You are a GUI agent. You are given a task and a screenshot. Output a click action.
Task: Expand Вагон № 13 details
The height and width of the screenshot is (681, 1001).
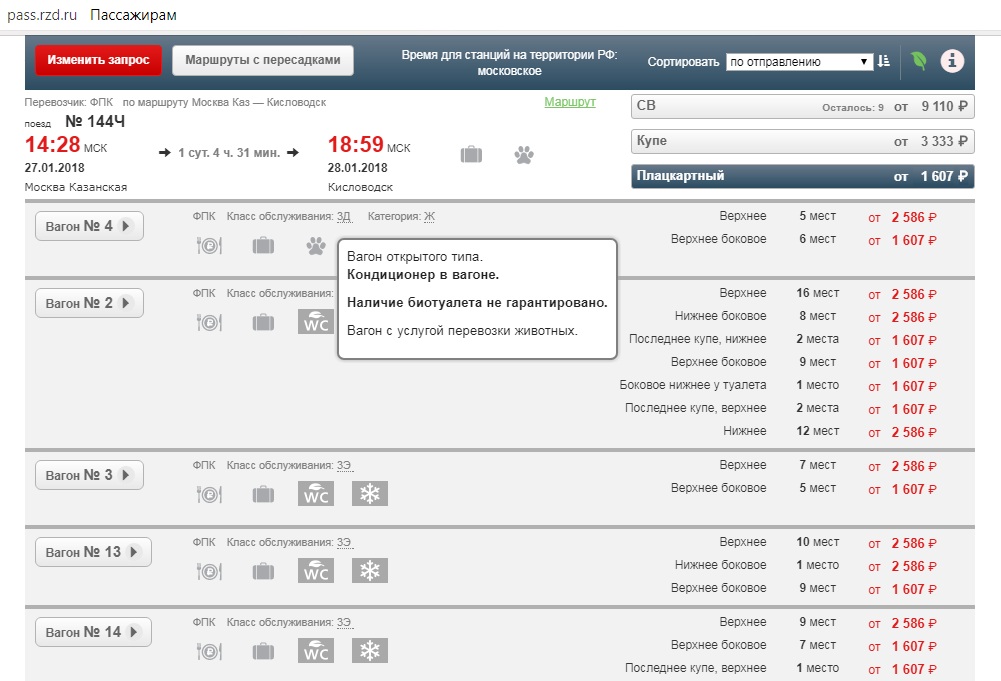93,552
